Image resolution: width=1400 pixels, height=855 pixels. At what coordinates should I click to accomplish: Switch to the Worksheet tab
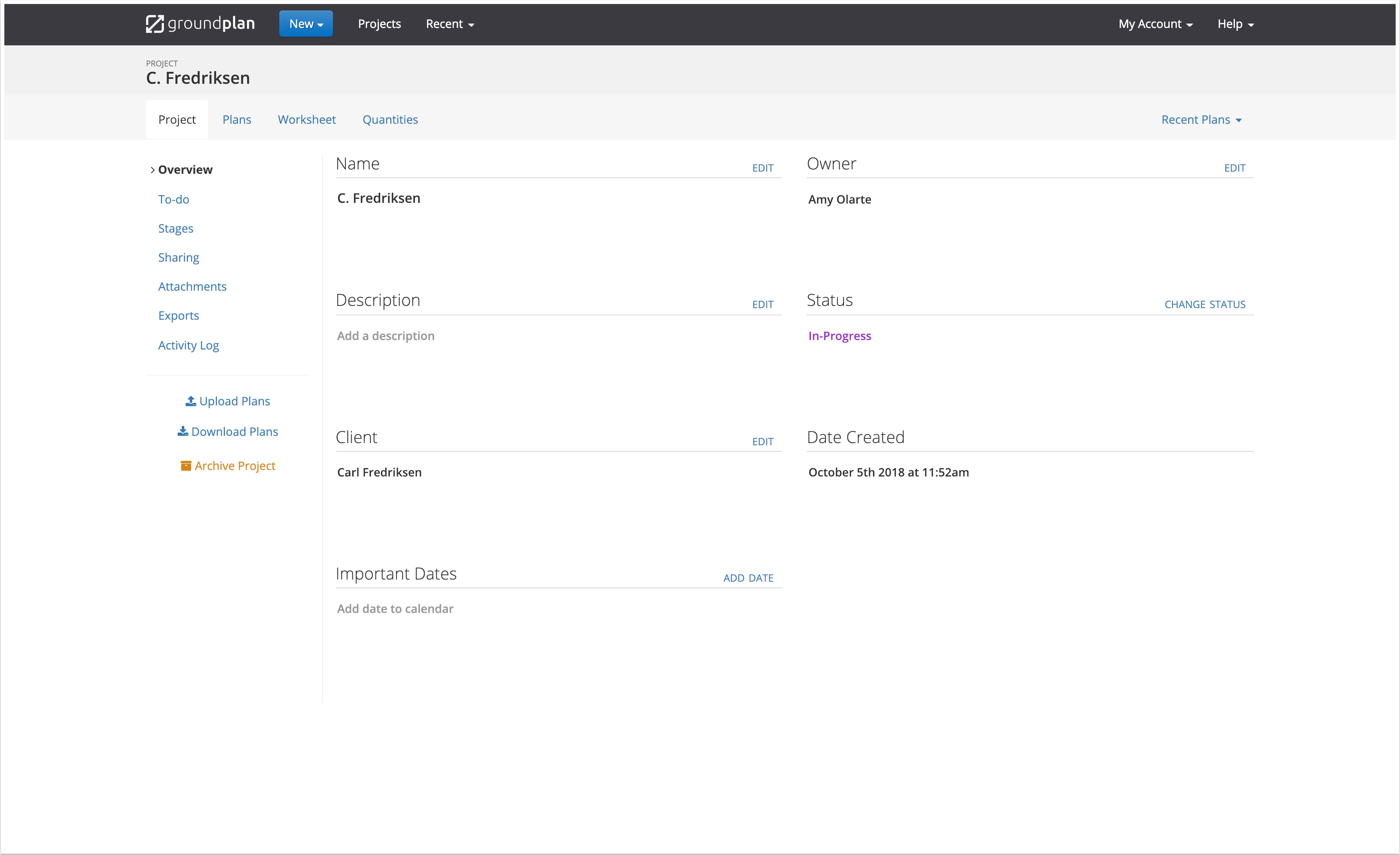[307, 119]
